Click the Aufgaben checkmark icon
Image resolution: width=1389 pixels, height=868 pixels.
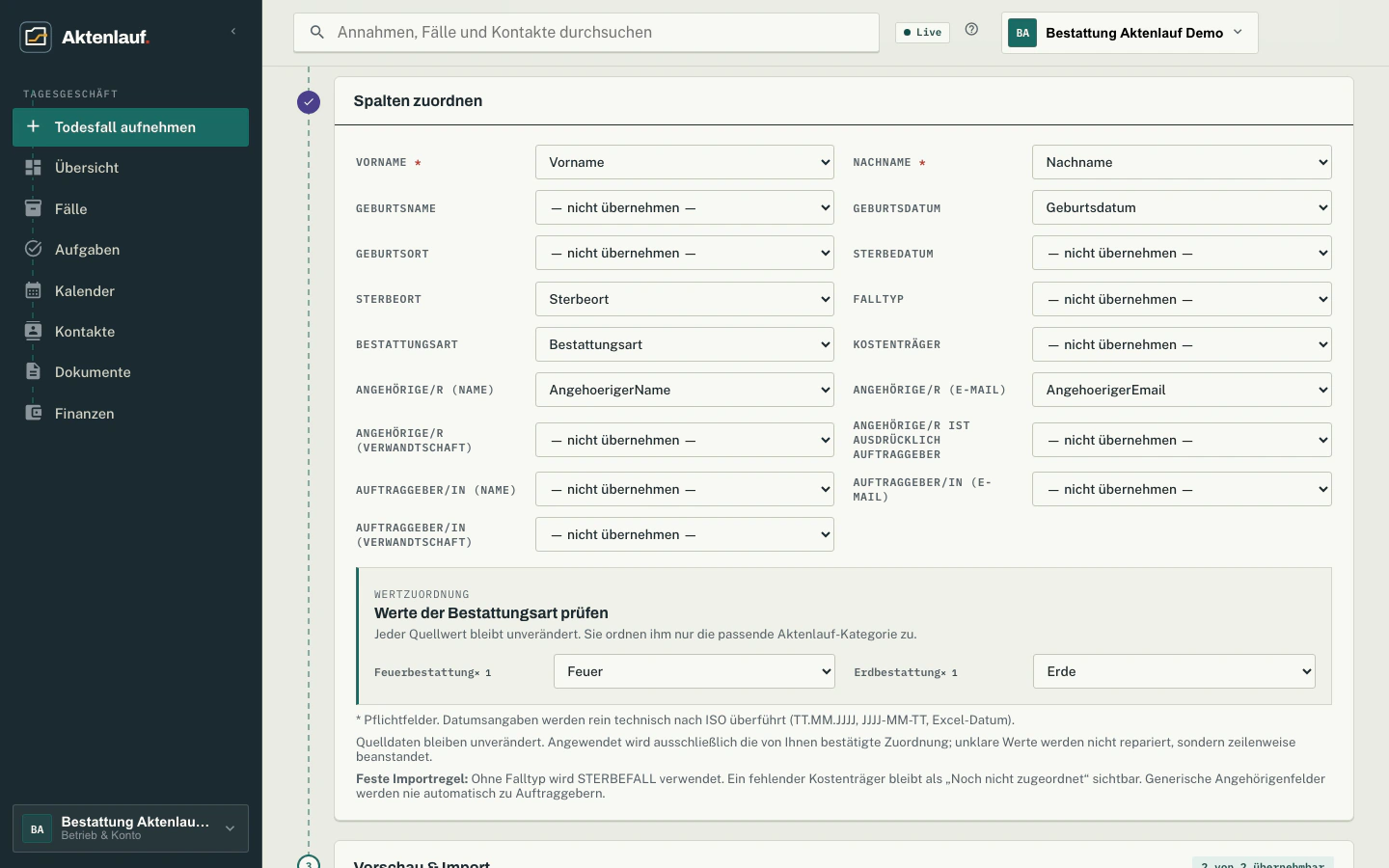point(33,249)
